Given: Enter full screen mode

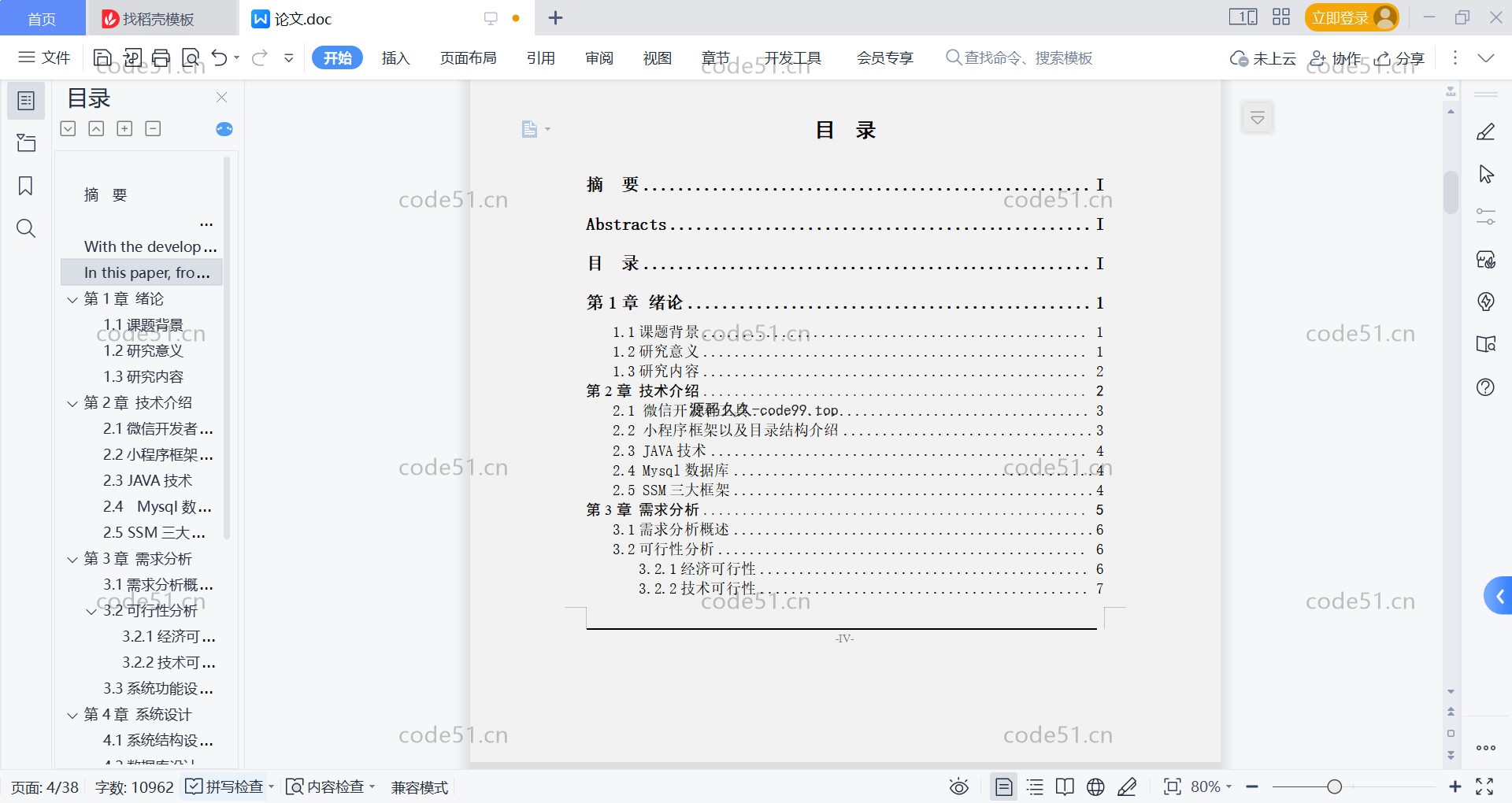Looking at the screenshot, I should click(1484, 786).
